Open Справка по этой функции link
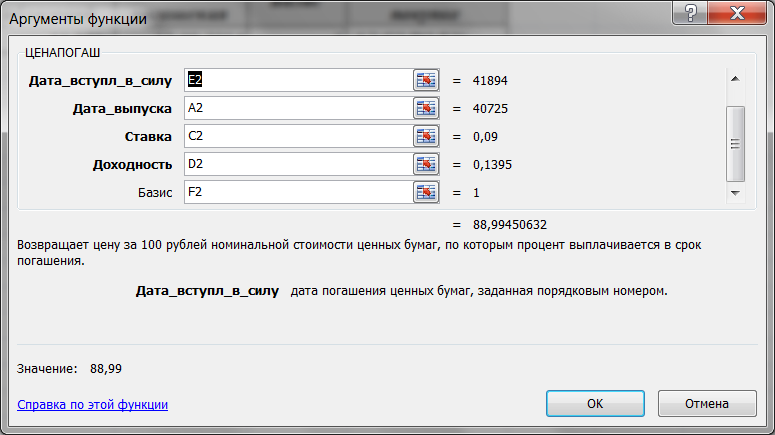This screenshot has width=775, height=435. tap(92, 404)
